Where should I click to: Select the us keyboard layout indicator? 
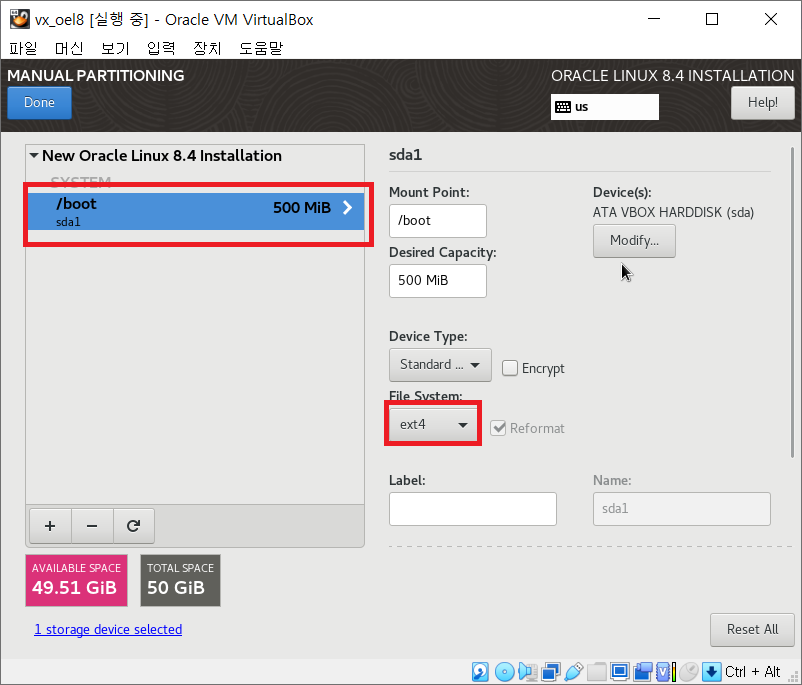(x=605, y=107)
